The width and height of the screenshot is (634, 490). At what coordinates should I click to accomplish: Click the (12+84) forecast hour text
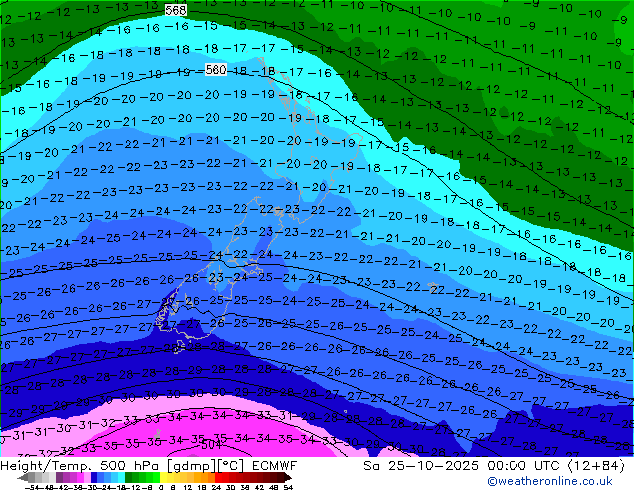596,466
